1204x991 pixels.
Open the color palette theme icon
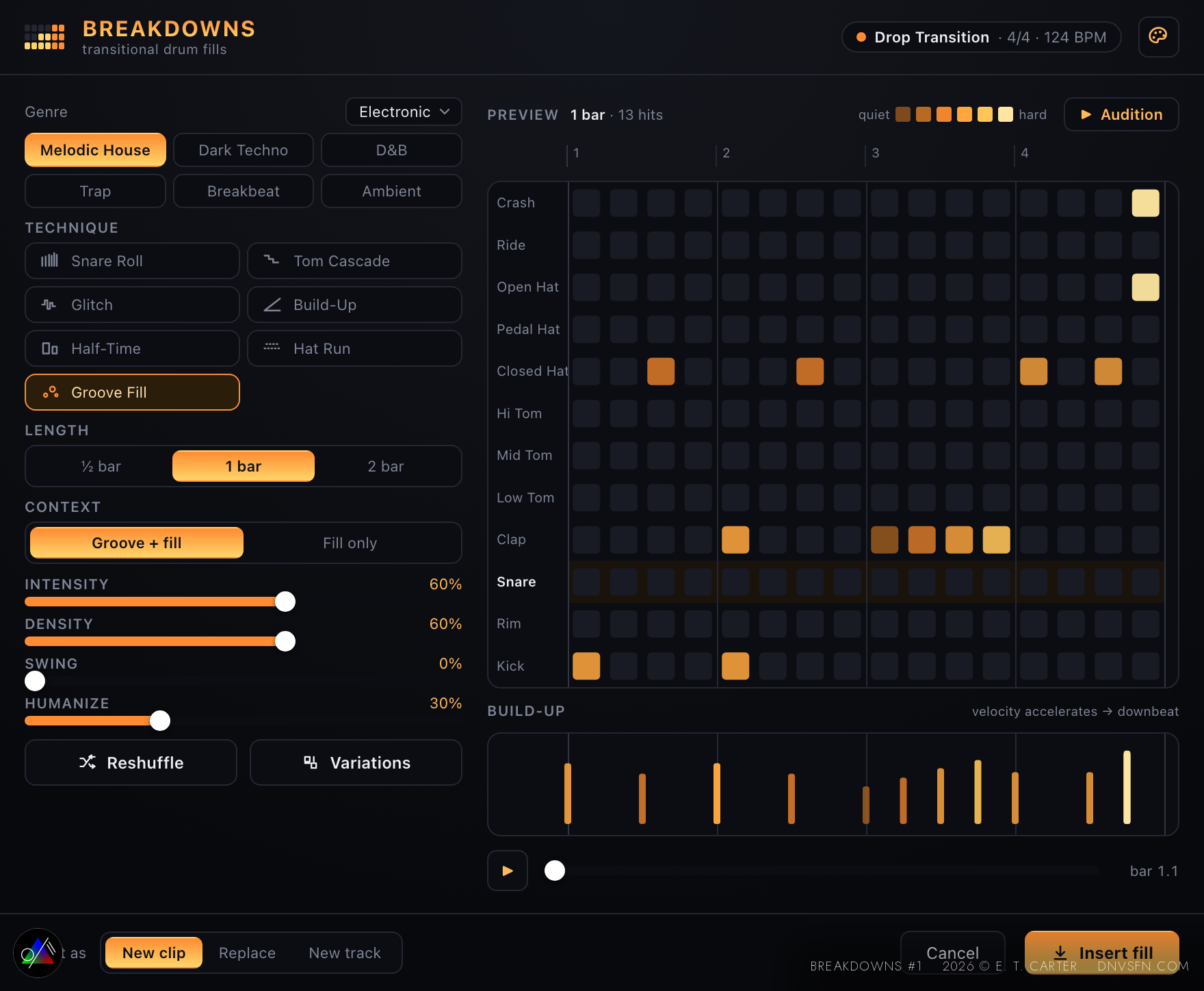point(1158,36)
